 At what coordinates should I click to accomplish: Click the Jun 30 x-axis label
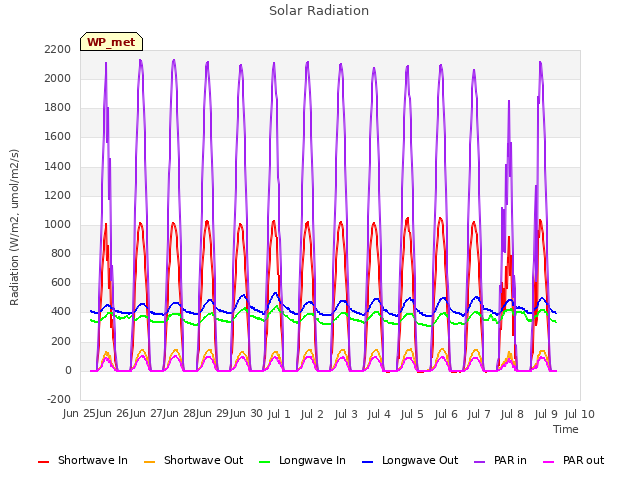(246, 414)
